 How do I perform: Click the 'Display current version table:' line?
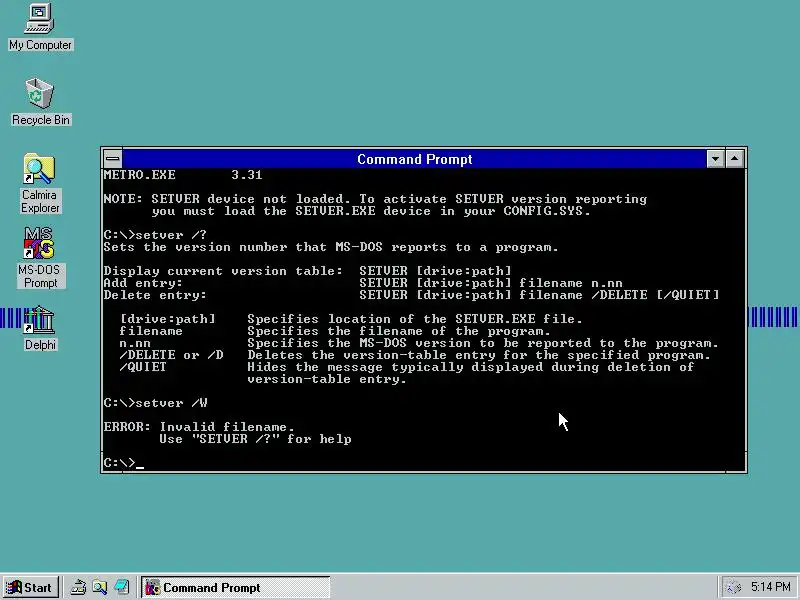[x=307, y=271]
